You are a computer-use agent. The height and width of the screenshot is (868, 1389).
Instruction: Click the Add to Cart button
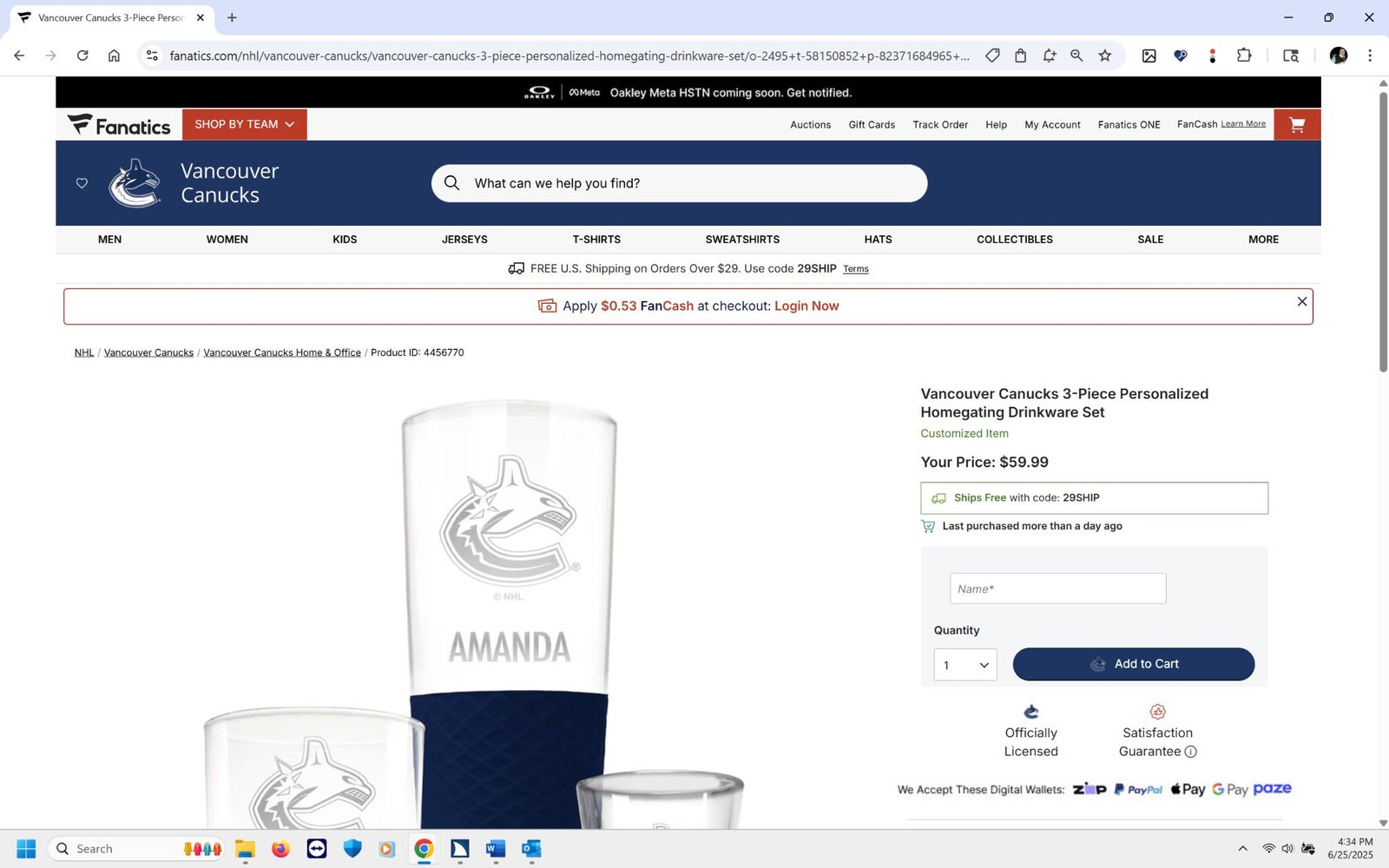click(1134, 664)
